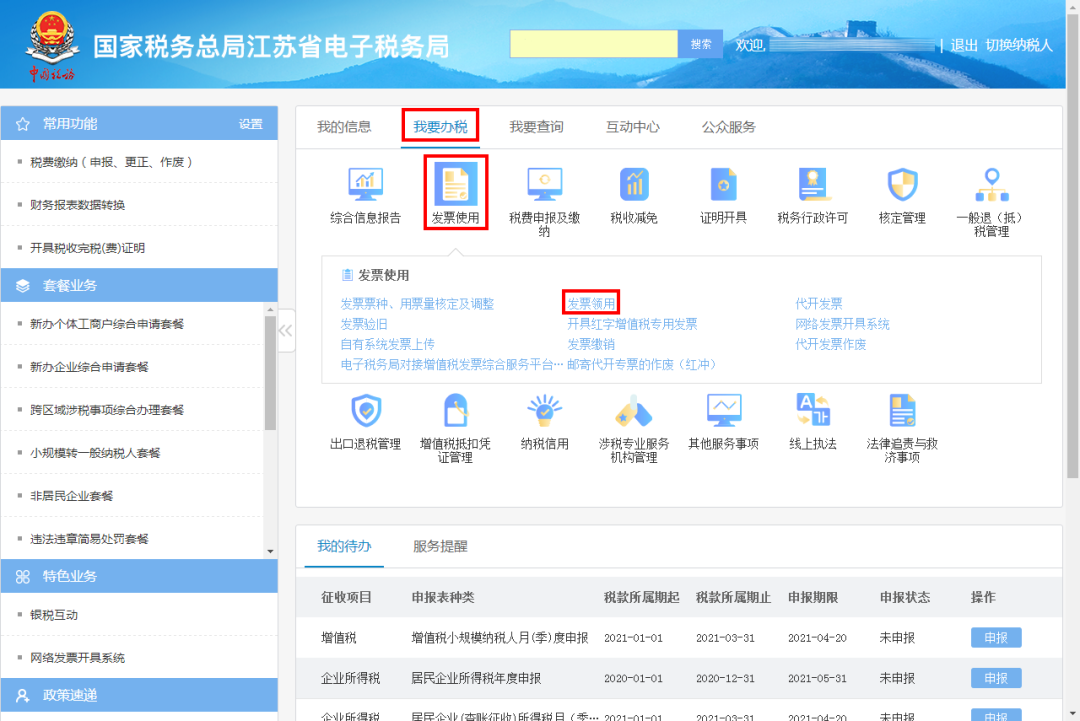
Task: Open the 发票验旧 link
Action: [x=364, y=324]
